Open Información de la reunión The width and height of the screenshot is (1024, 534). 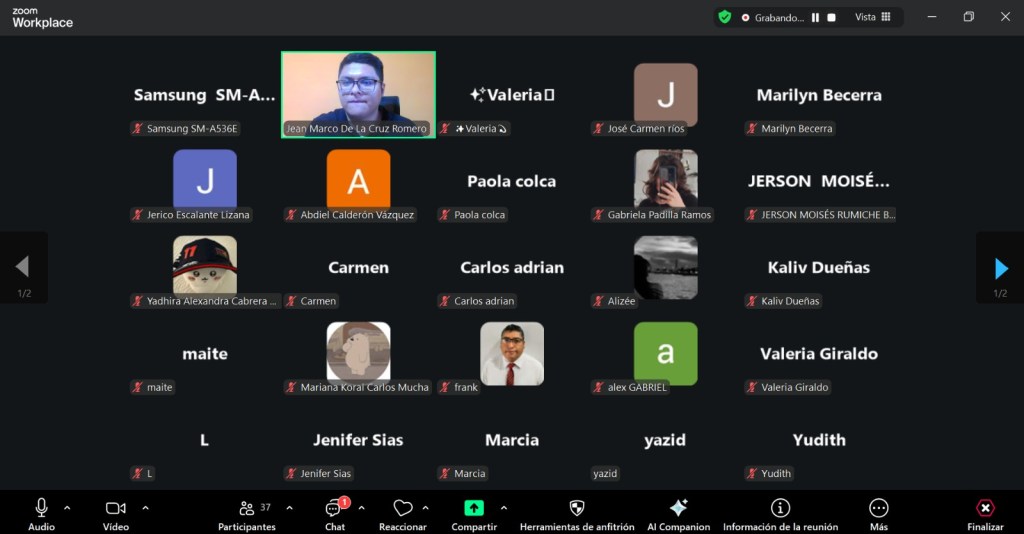coord(780,509)
